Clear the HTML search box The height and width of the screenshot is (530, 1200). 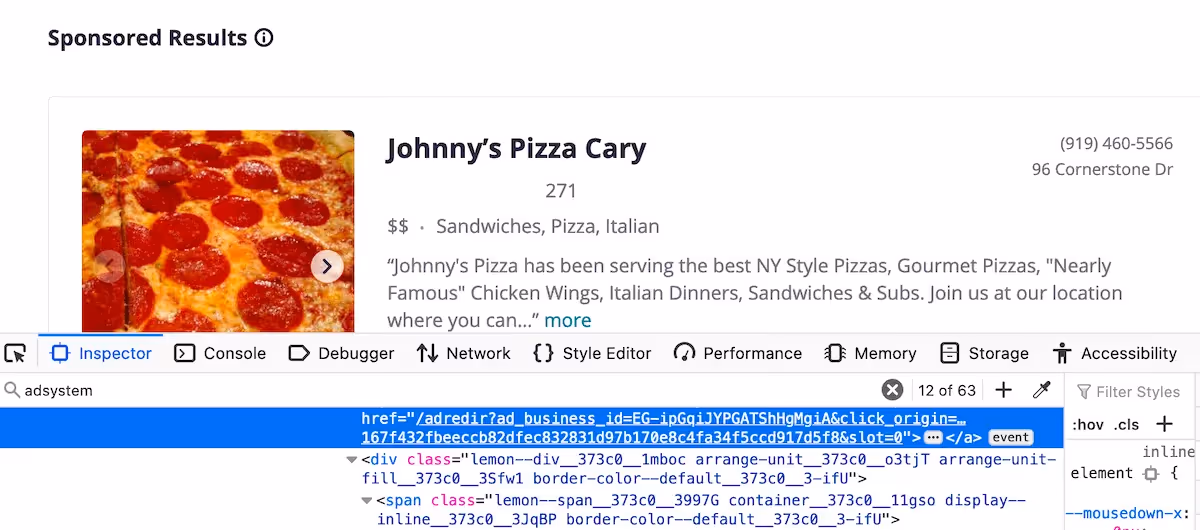point(892,390)
